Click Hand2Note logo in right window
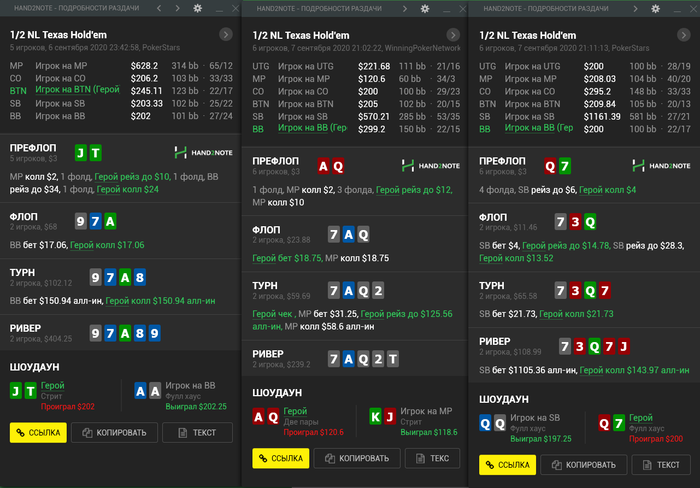700x488 pixels. tap(662, 166)
